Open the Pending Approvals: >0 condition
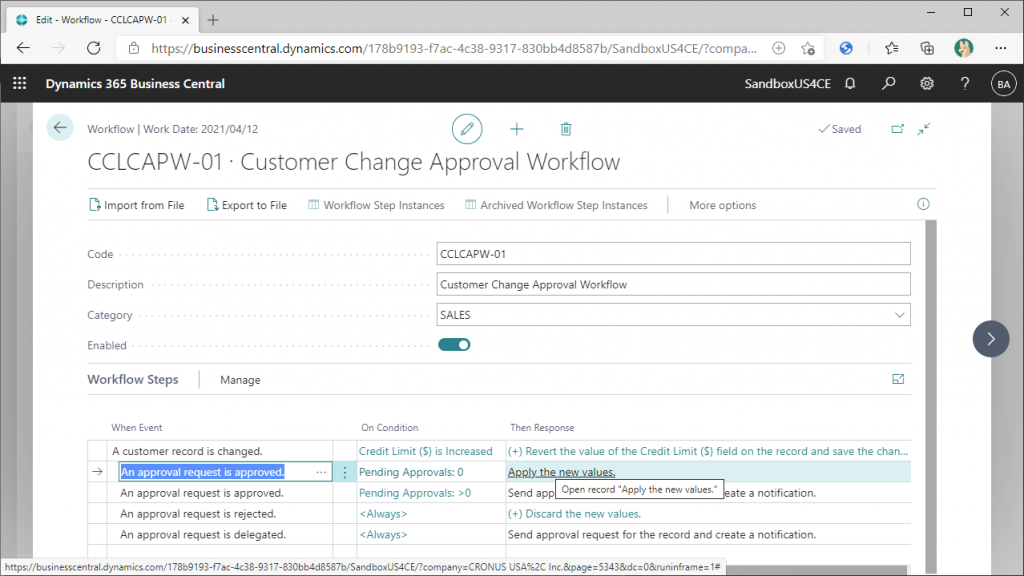1024x576 pixels. (x=415, y=493)
